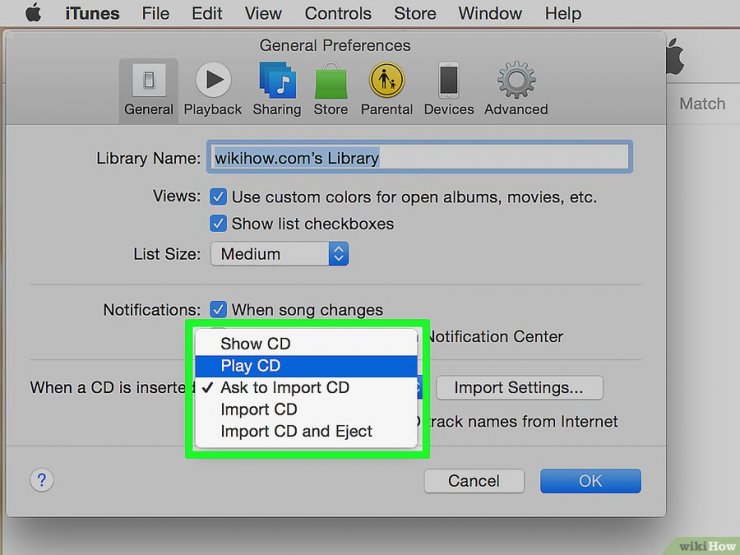Disable When song changes notification
Viewport: 740px width, 555px height.
coord(218,310)
